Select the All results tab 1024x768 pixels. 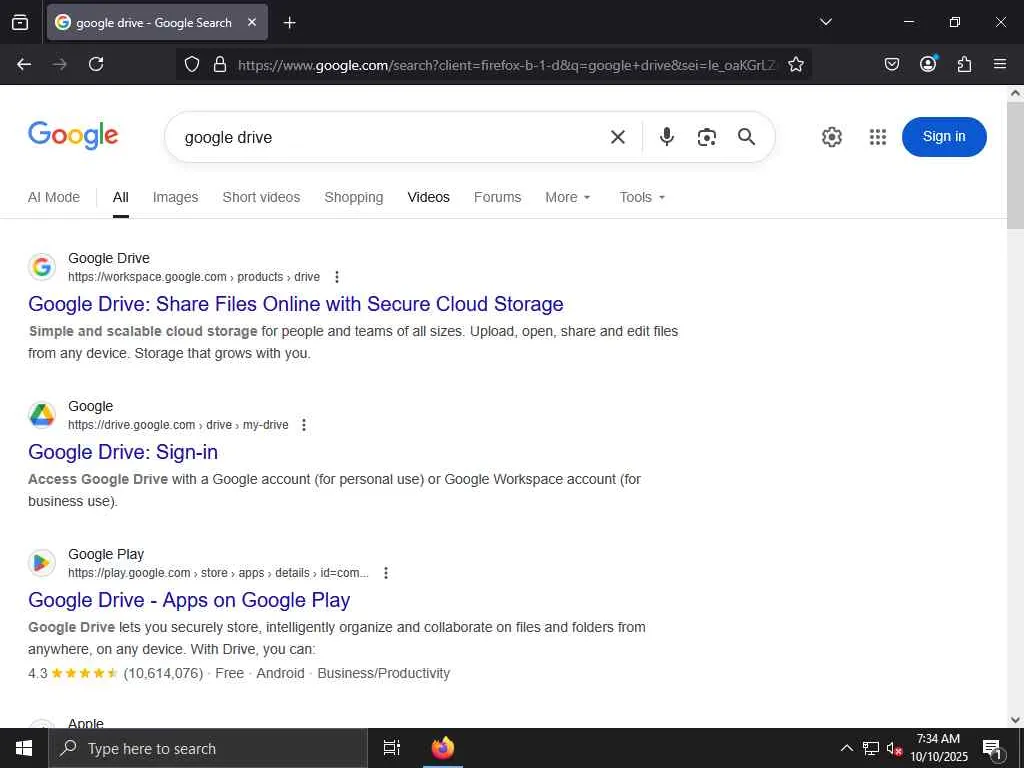tap(121, 197)
